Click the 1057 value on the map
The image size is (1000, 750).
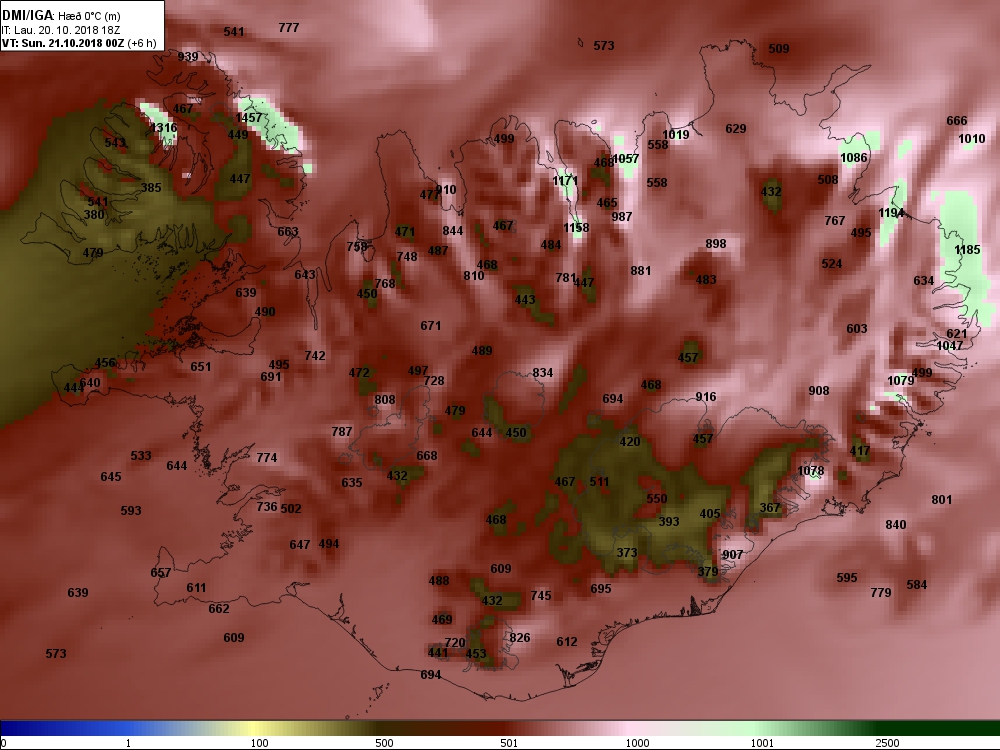pos(626,159)
